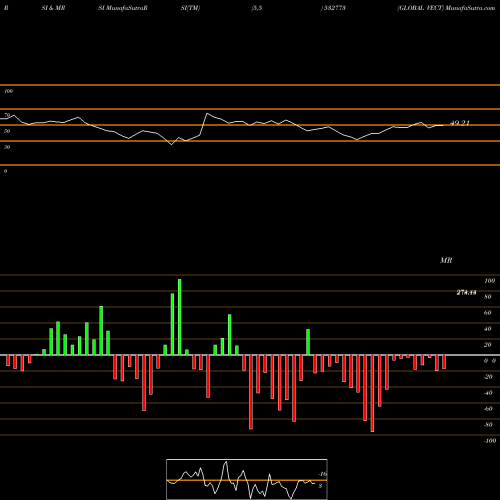Screen dimensions: 500x500
Task: Click the '40' label on MR scale
Action: pos(488,329)
